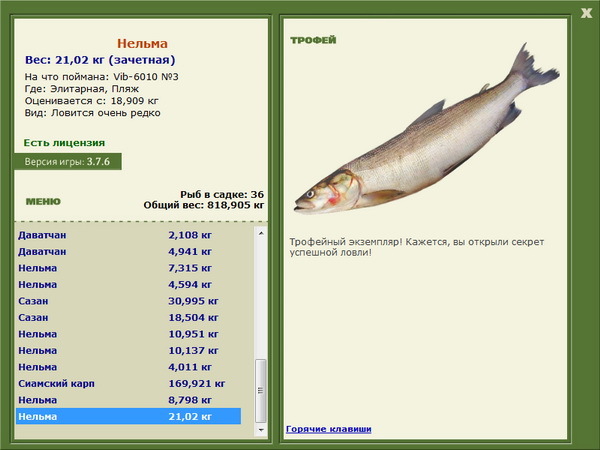The height and width of the screenshot is (450, 600).
Task: Click the Общий вес: 818,905 кг text
Action: coord(204,205)
